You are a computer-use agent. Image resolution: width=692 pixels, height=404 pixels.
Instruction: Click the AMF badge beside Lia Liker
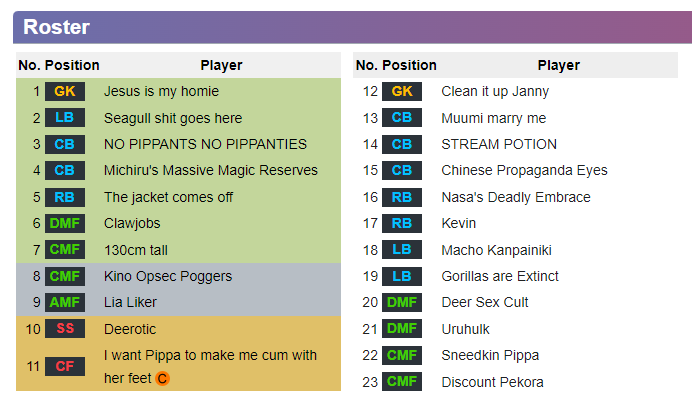click(65, 302)
